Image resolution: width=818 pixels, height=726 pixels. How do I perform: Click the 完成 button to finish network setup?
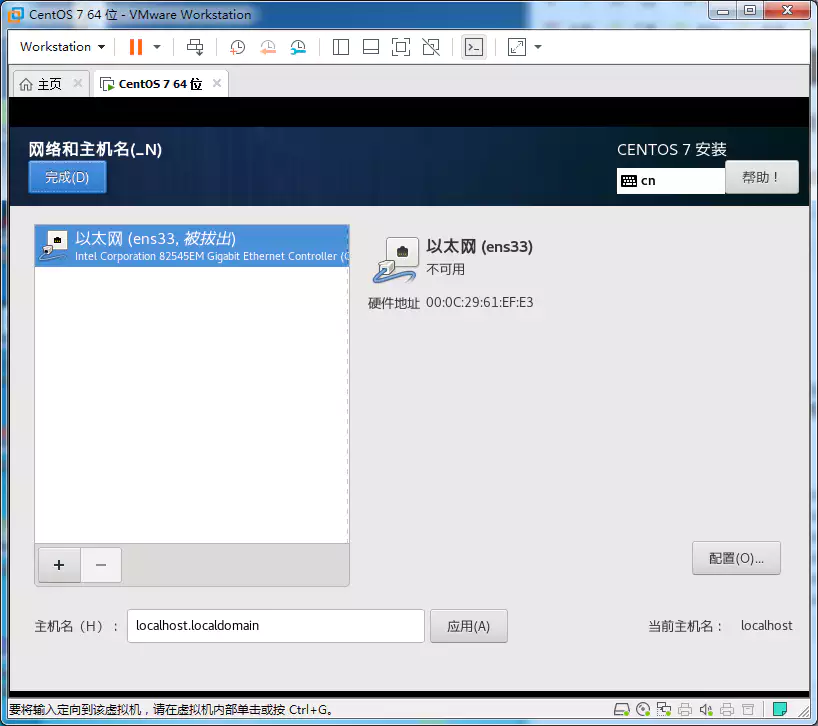[x=66, y=176]
